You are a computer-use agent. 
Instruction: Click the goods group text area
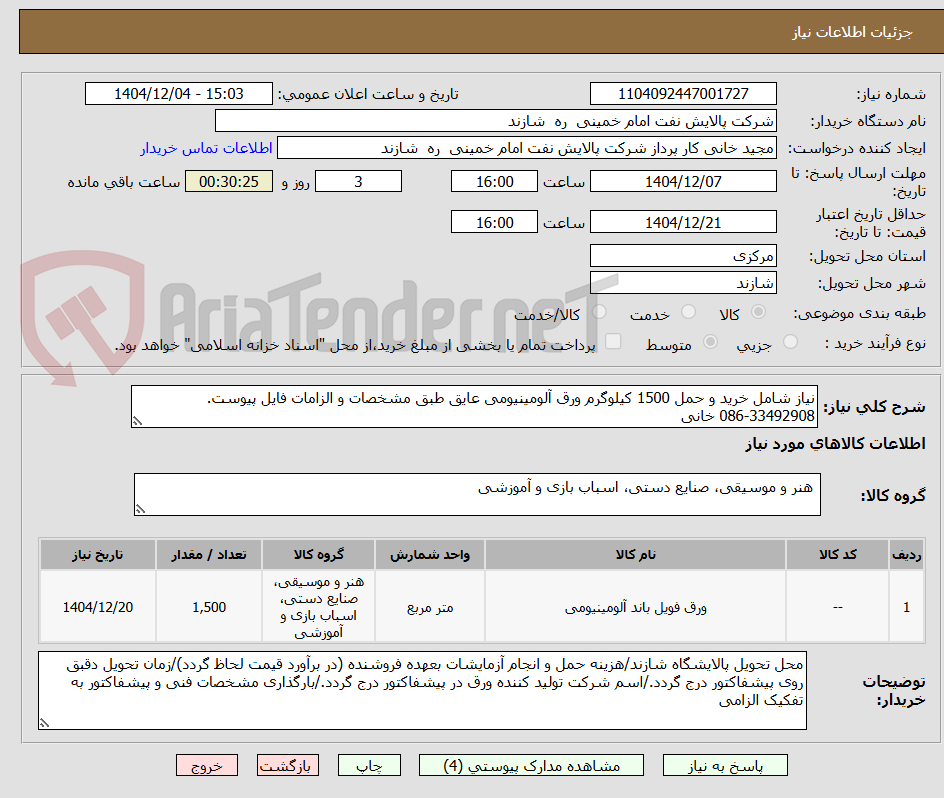click(x=477, y=494)
